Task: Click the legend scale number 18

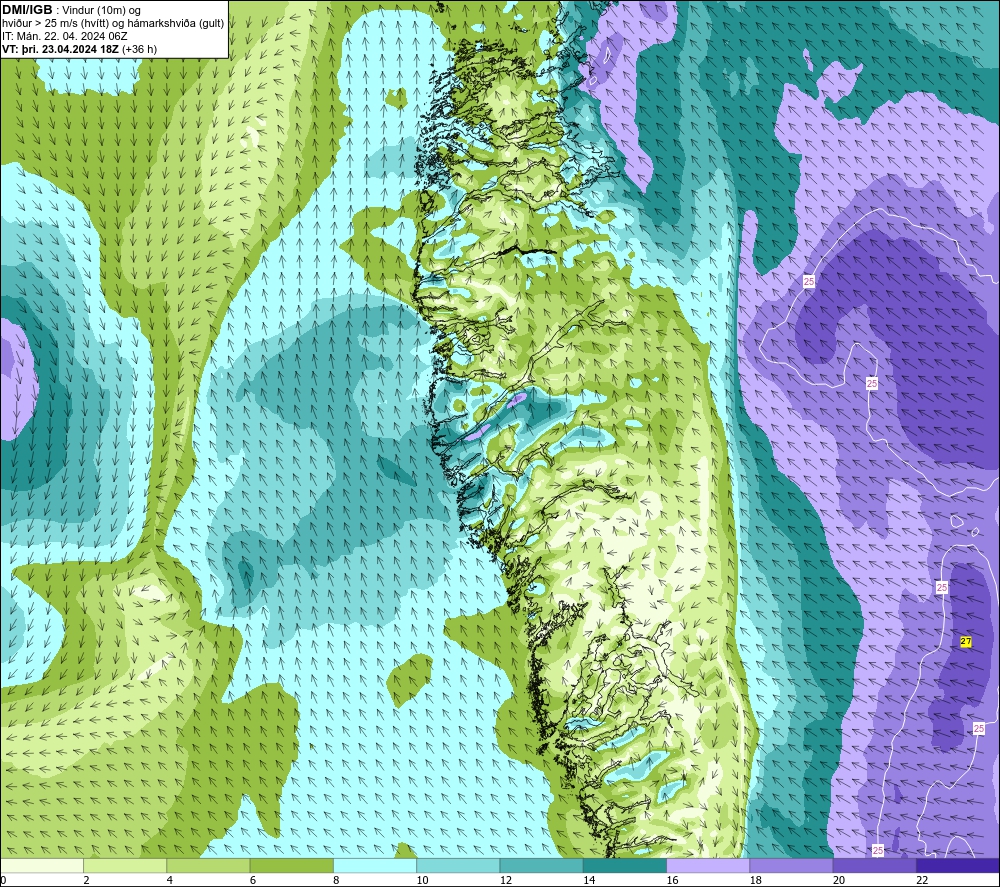Action: point(755,880)
